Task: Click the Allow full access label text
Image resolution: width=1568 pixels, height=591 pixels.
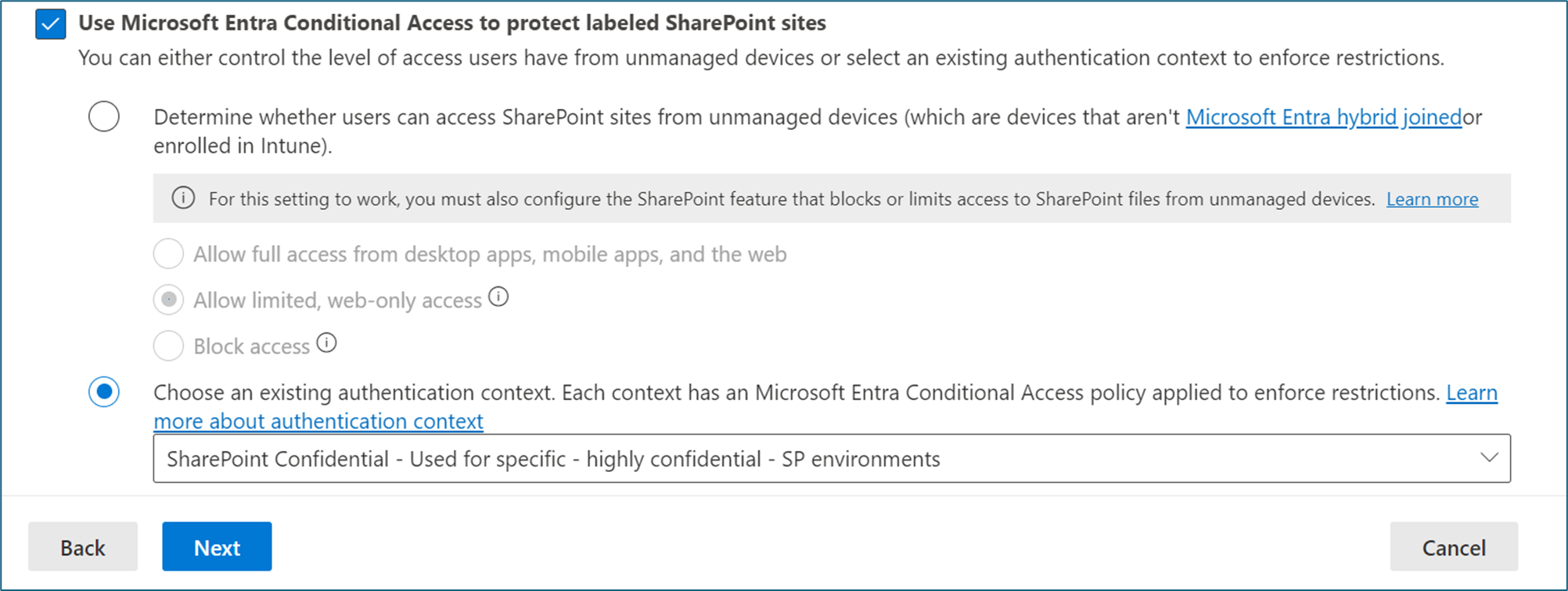Action: click(490, 254)
